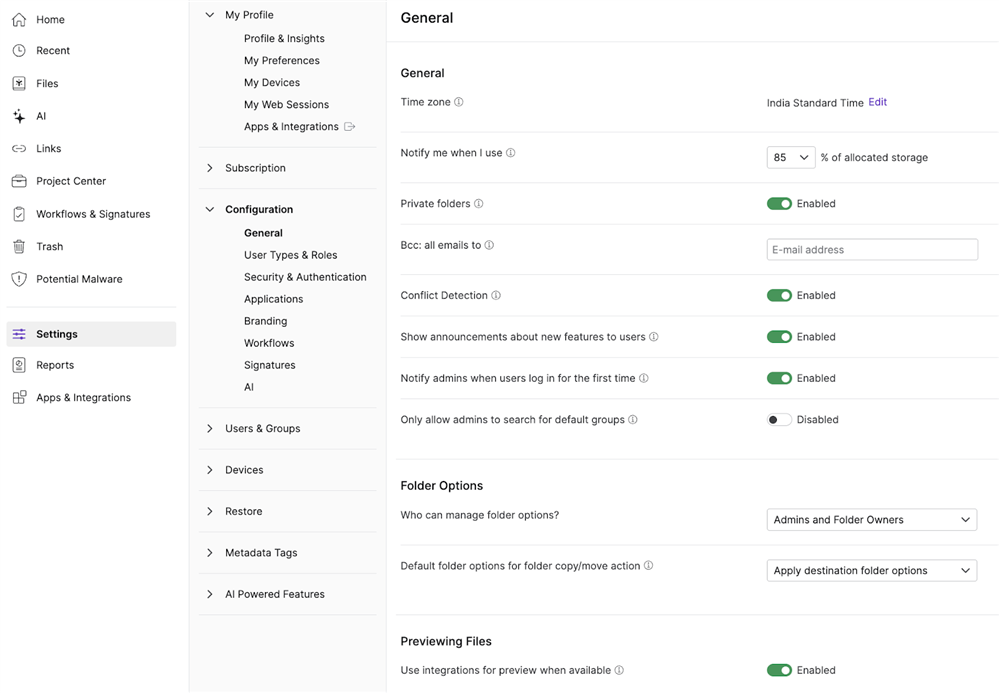Open the 'Who can manage folder options?' dropdown
This screenshot has width=999, height=693.
pyautogui.click(x=871, y=519)
